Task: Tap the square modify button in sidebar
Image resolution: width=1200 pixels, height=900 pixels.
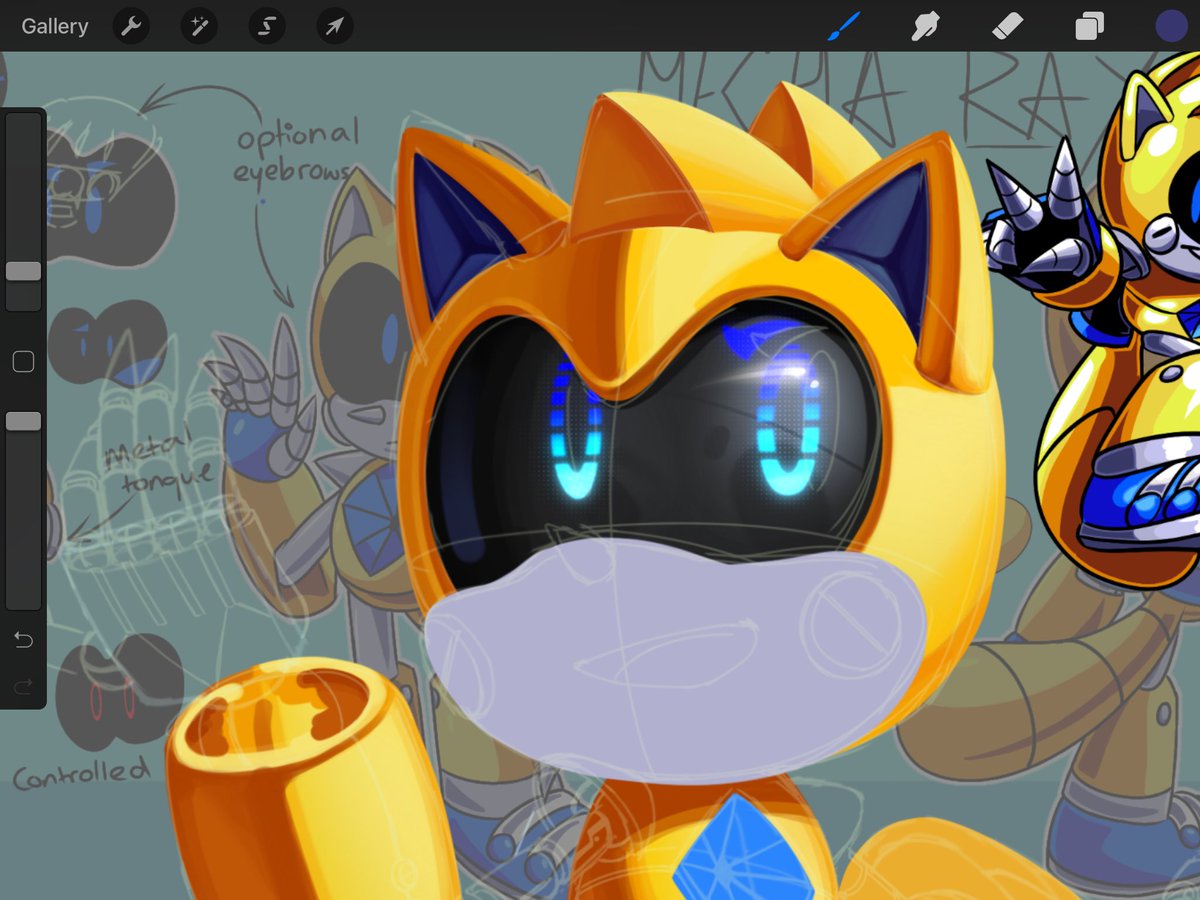Action: tap(23, 362)
